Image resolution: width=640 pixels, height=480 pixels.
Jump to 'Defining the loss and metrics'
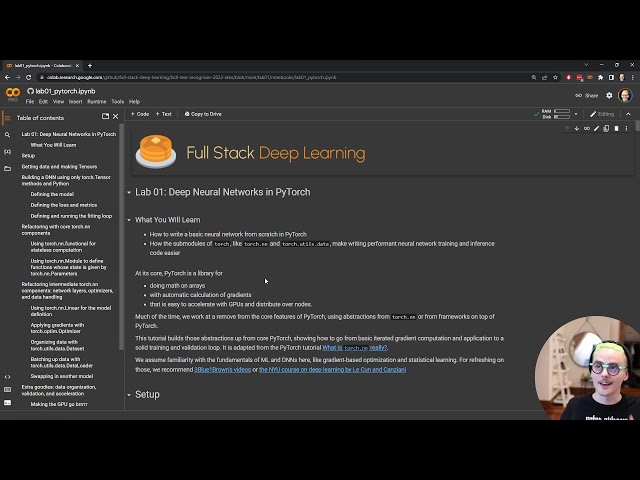click(64, 205)
